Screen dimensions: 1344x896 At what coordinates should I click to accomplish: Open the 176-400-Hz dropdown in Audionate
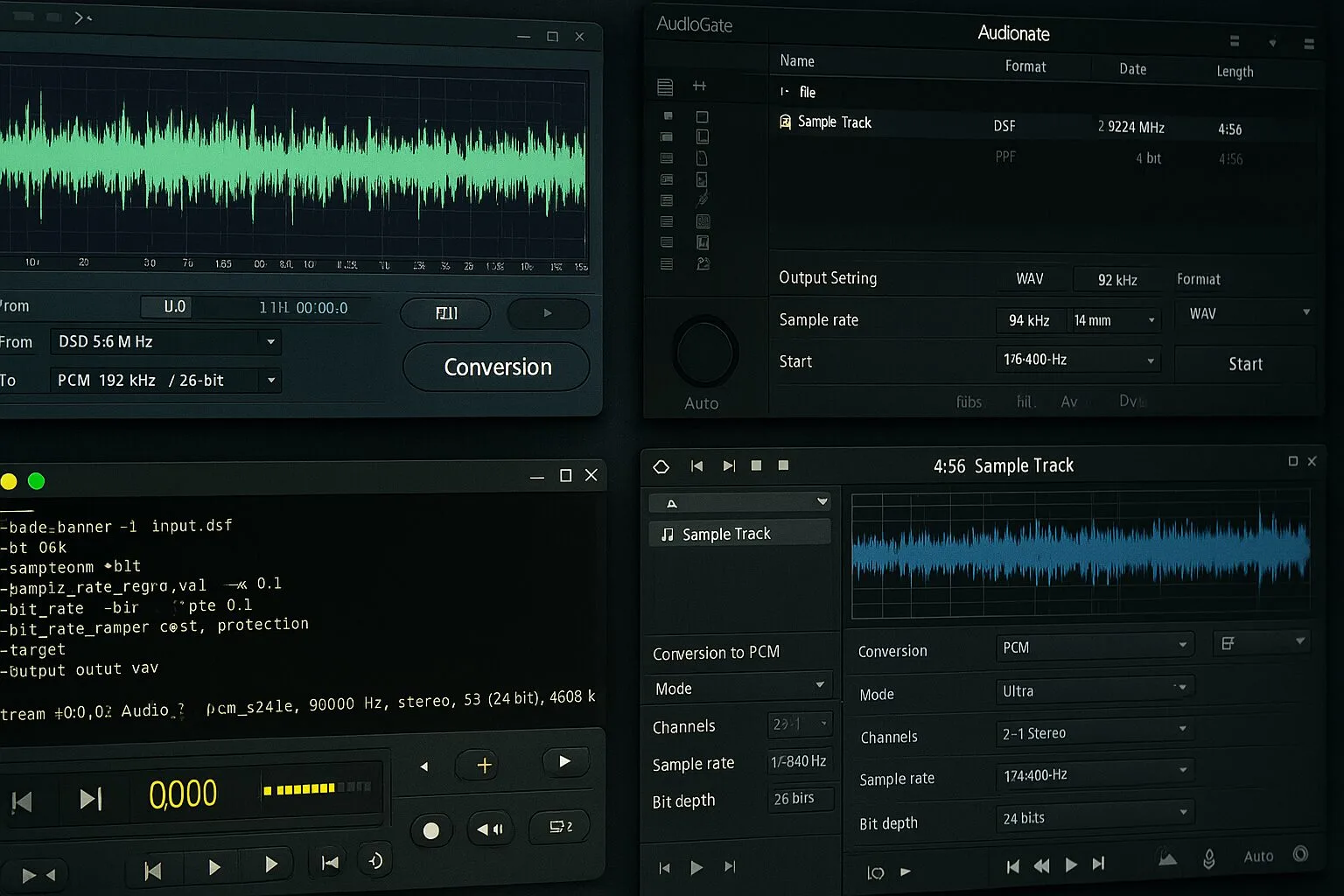pos(1077,360)
